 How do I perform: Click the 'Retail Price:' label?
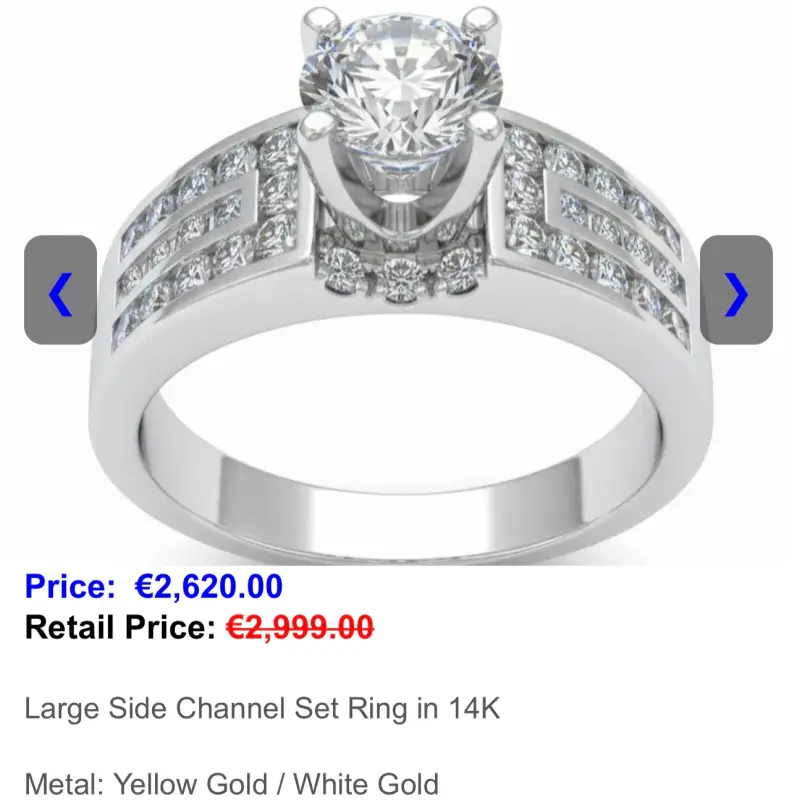pyautogui.click(x=121, y=627)
